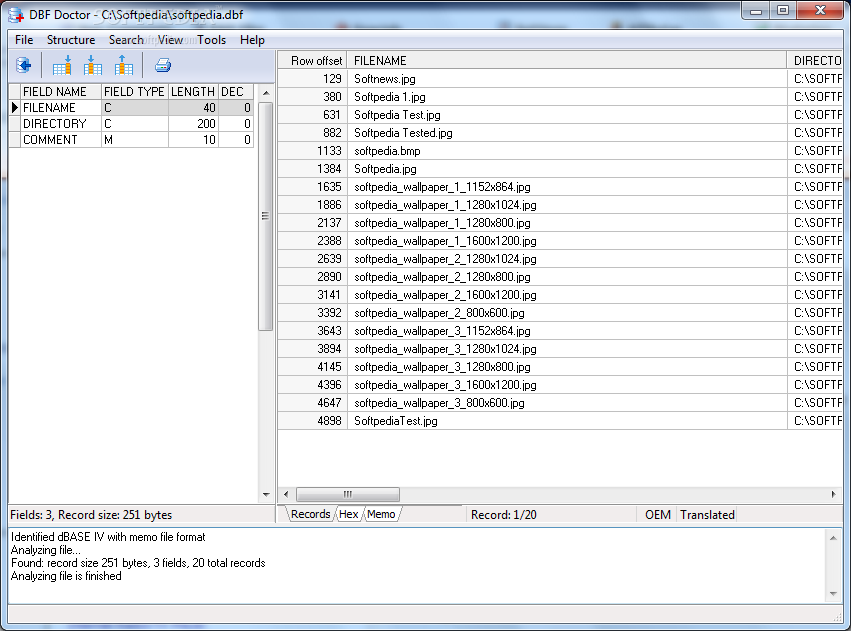Screen dimensions: 851x631
Task: Click the length value 200
Action: pyautogui.click(x=194, y=124)
